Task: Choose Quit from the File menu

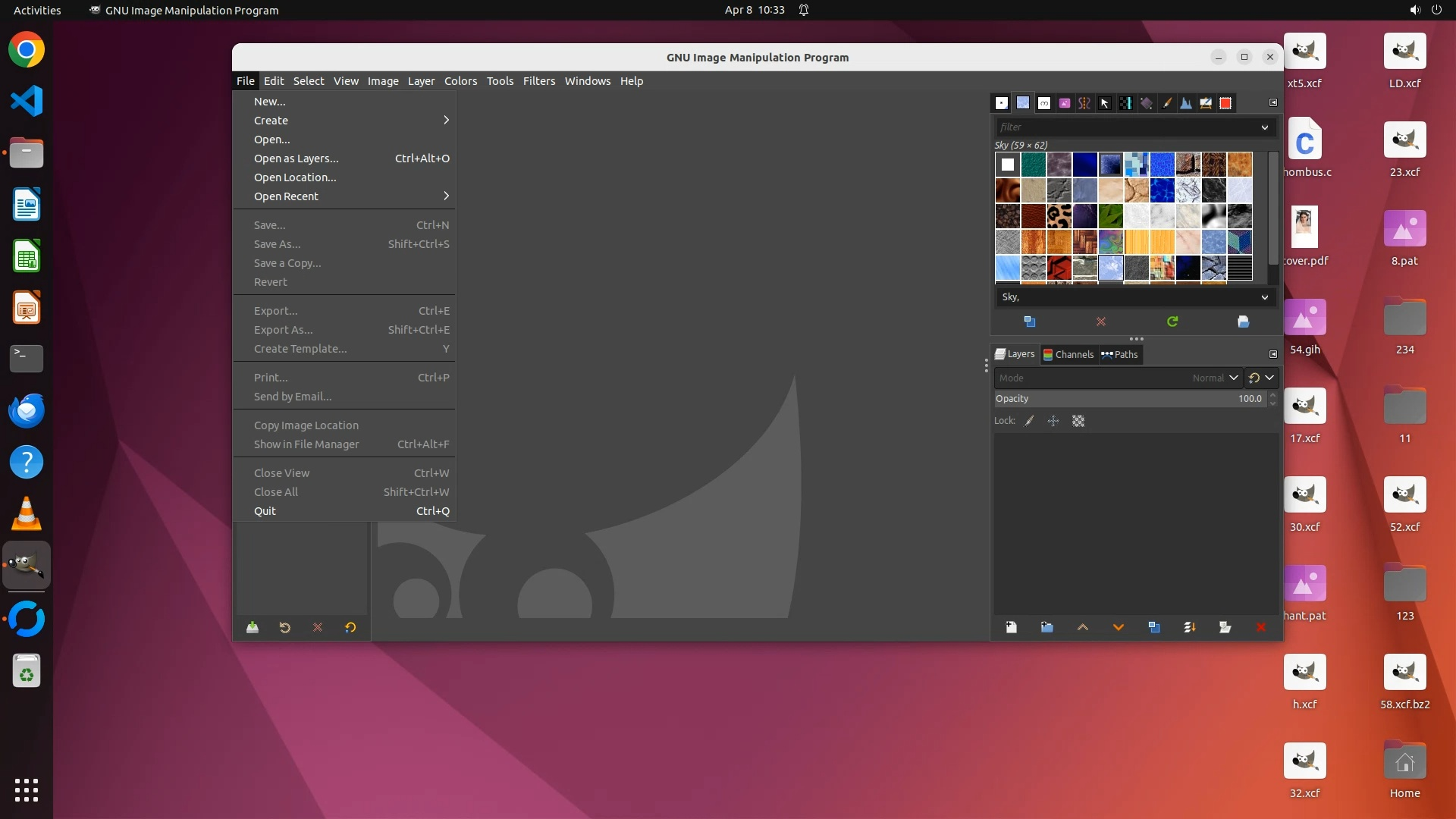Action: click(x=265, y=511)
